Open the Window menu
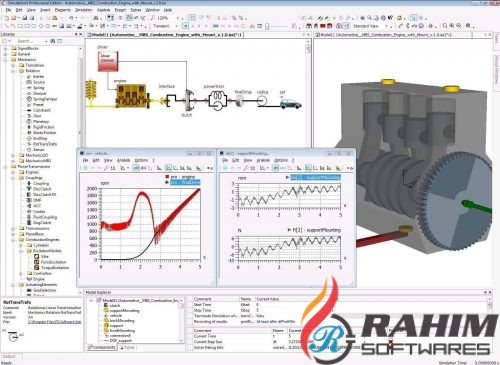500x365 pixels. coord(152,10)
